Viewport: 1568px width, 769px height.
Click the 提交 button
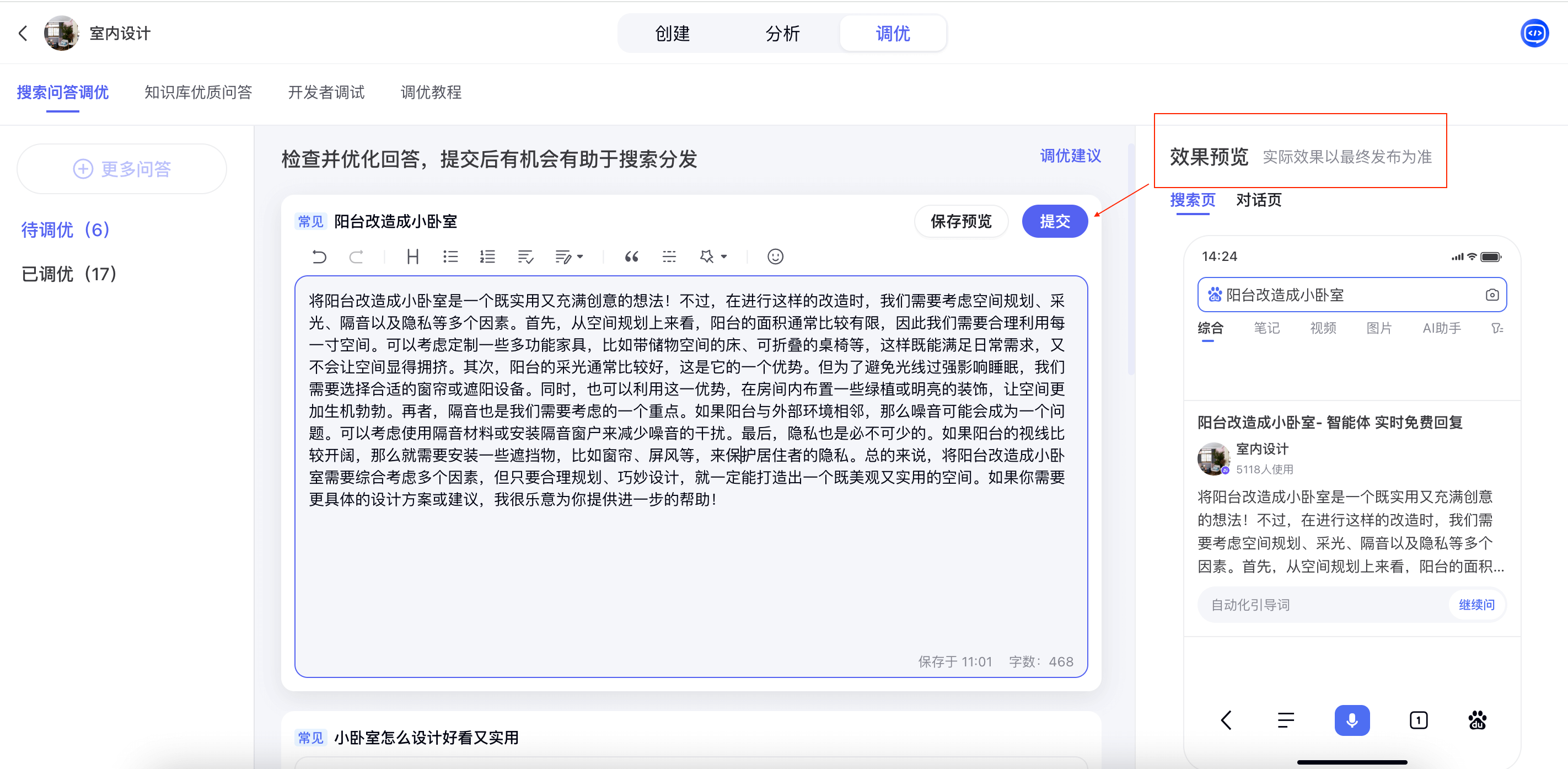pos(1054,221)
